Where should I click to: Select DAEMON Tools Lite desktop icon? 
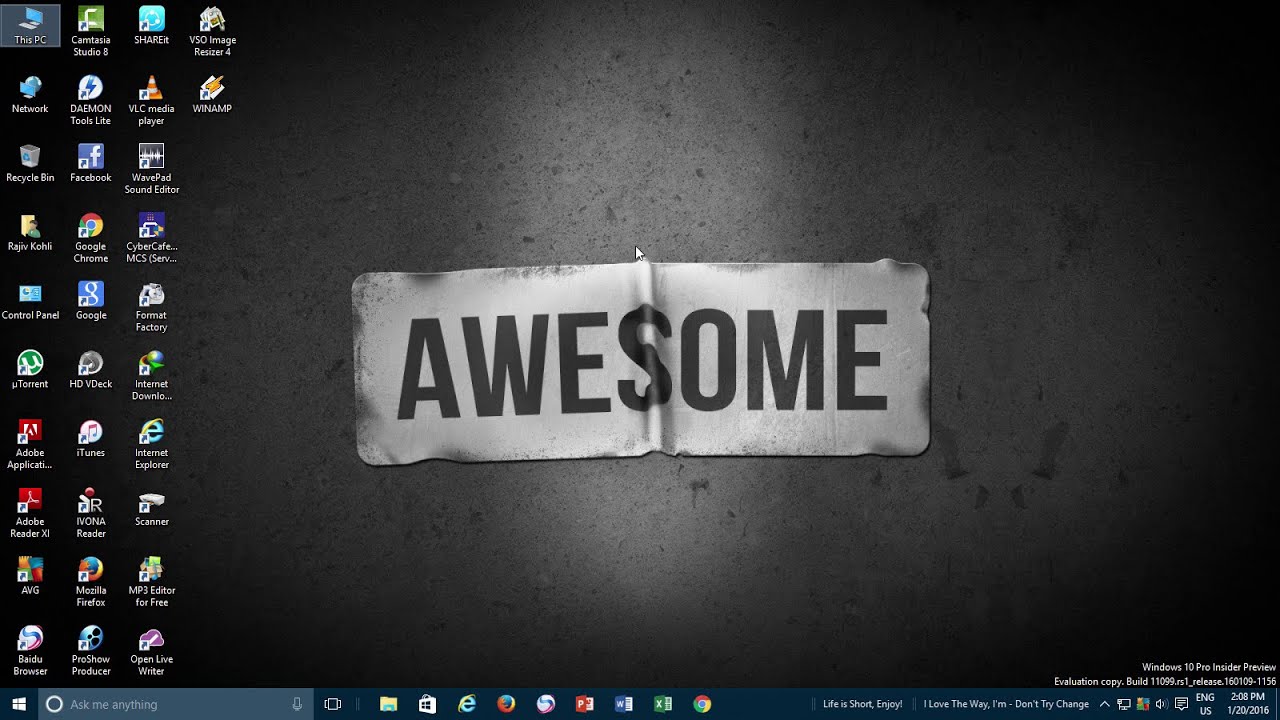click(90, 100)
